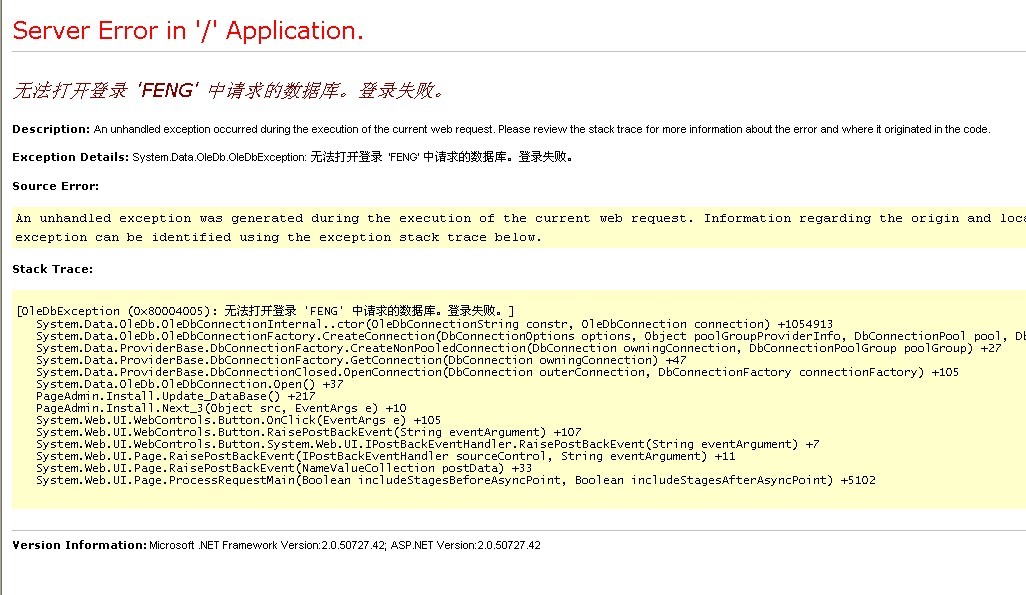The width and height of the screenshot is (1026, 595).
Task: Click the bold "Exception Details:" label
Action: pos(71,157)
